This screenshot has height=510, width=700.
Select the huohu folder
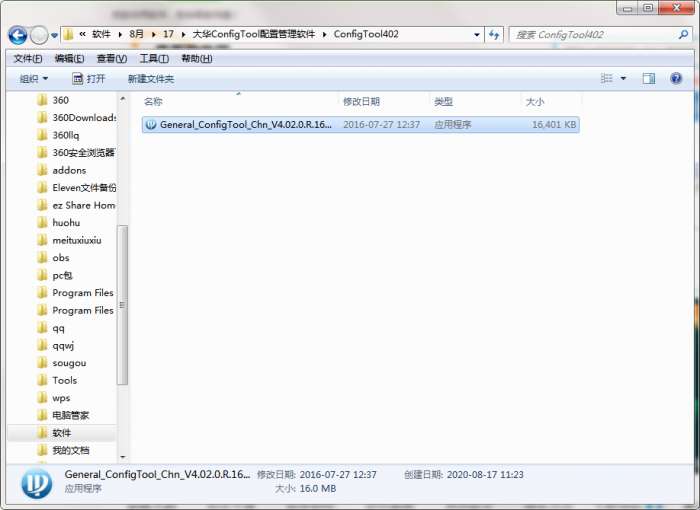66,222
